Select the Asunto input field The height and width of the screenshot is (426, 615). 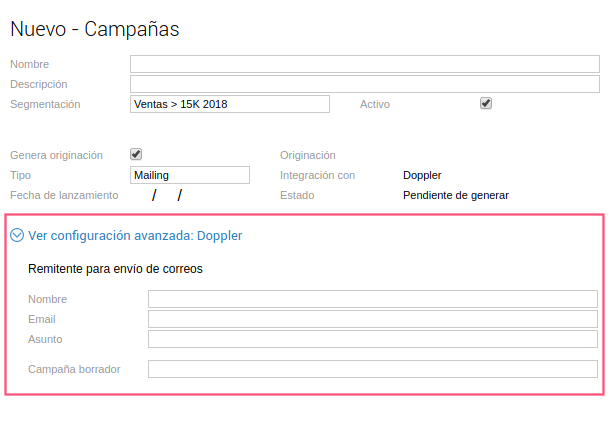pyautogui.click(x=372, y=339)
